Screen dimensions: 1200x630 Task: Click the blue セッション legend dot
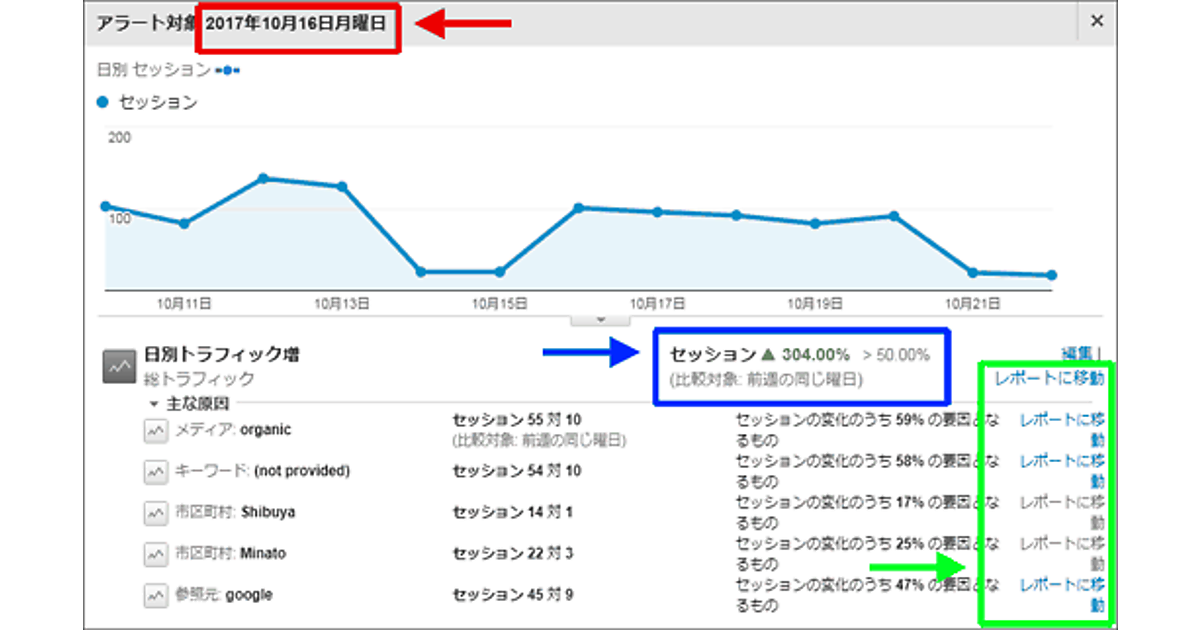coord(103,102)
